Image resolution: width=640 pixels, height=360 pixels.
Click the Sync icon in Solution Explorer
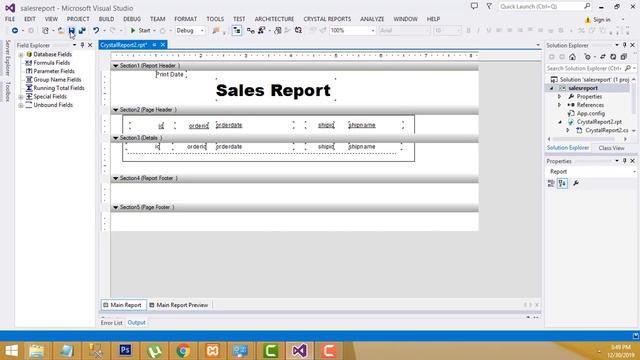[602, 57]
